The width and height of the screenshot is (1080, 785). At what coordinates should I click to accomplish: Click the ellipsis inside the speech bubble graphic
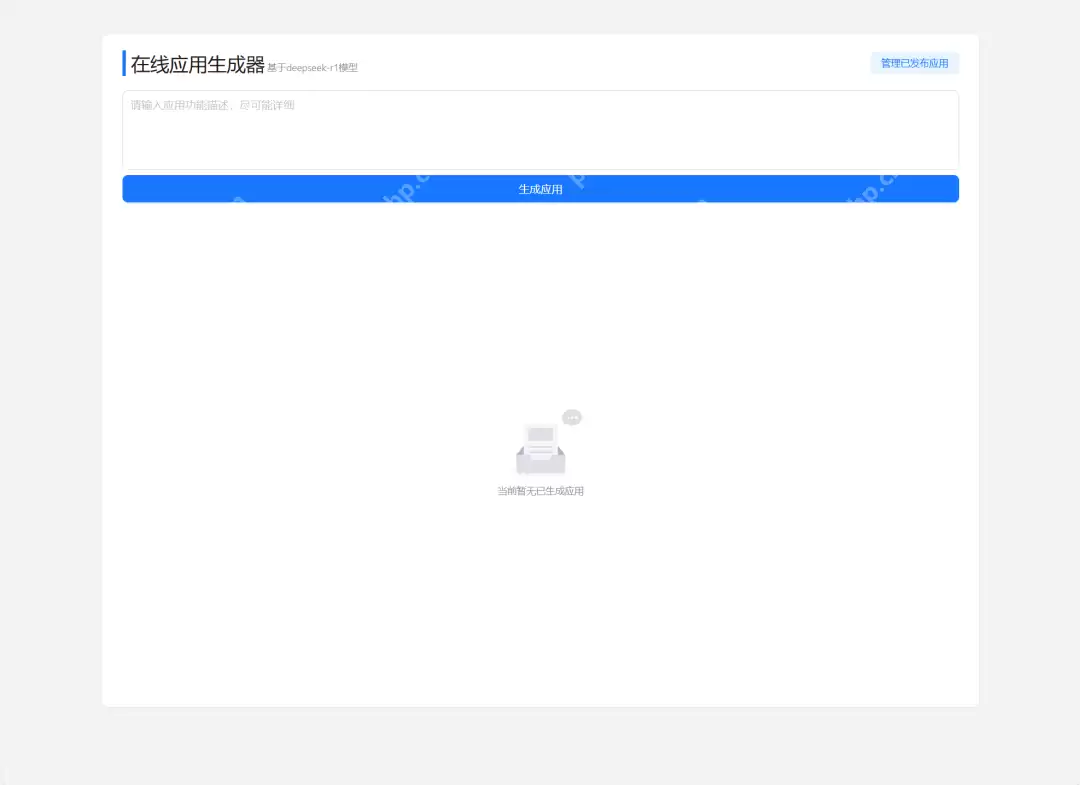click(571, 417)
